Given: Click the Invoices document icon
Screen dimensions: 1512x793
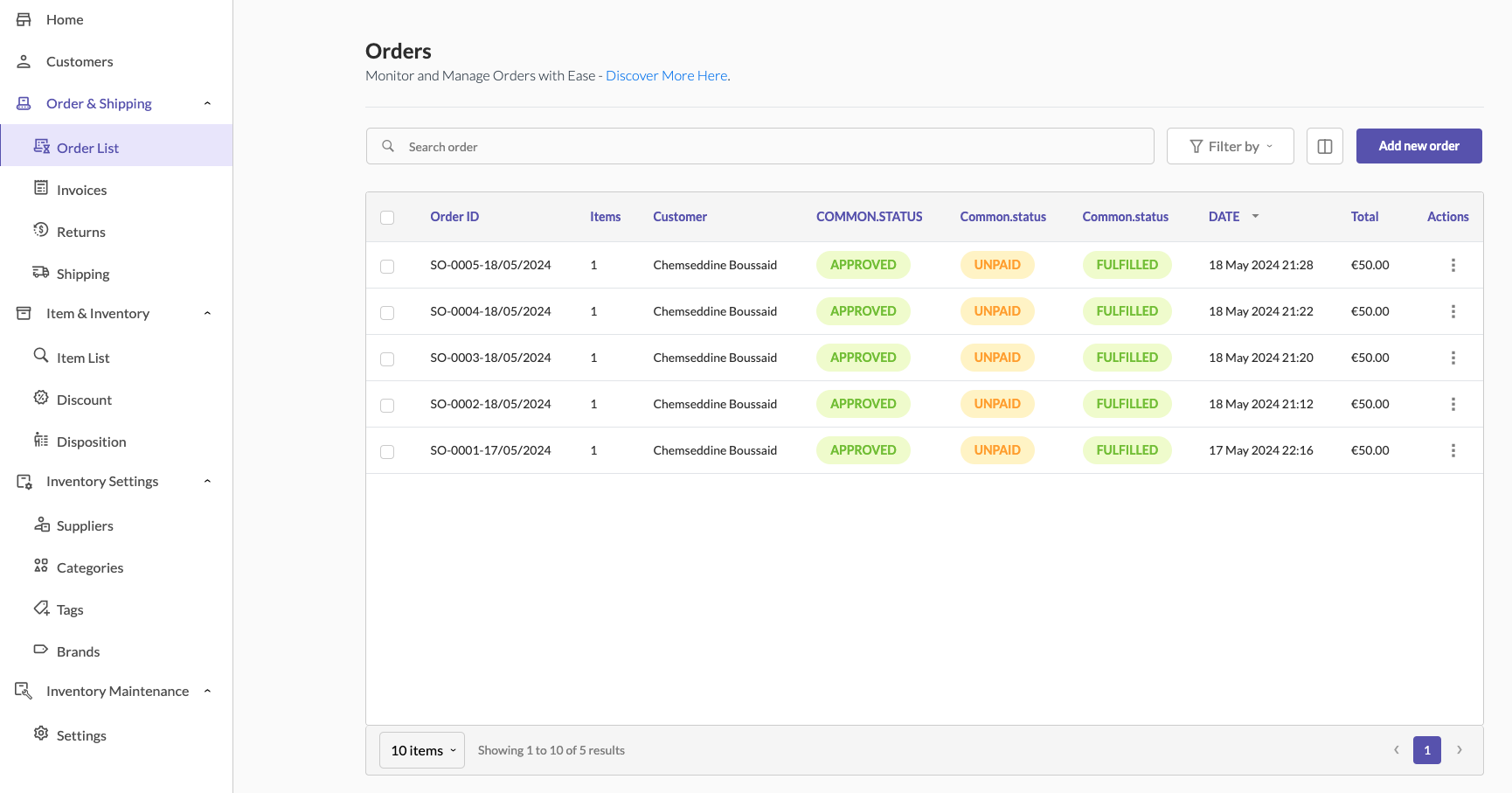Looking at the screenshot, I should [x=41, y=188].
